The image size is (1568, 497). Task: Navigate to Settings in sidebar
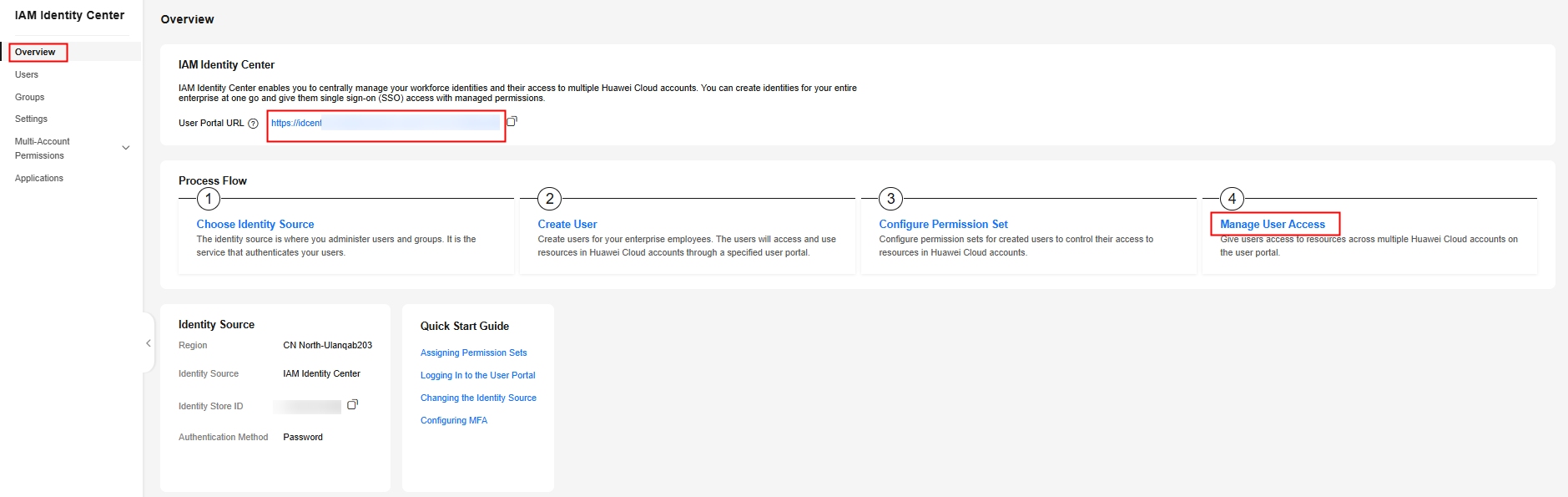(32, 119)
